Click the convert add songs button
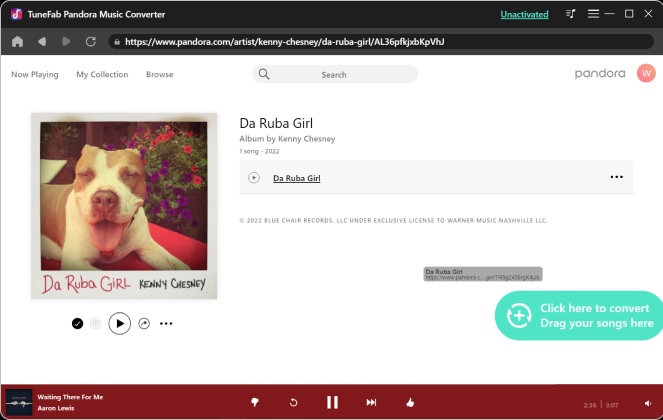 [x=579, y=316]
